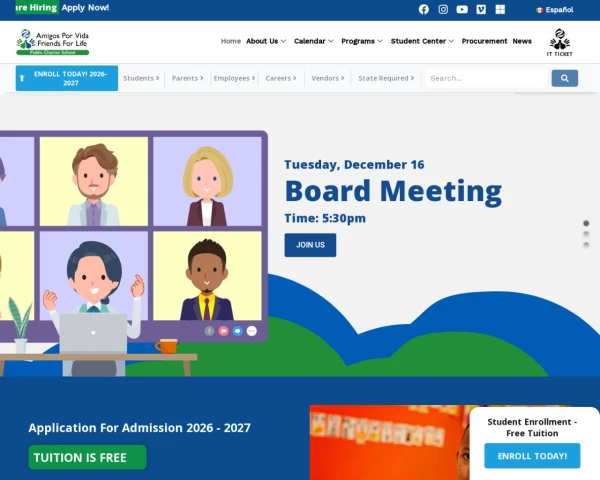Image resolution: width=600 pixels, height=480 pixels.
Task: Open the Procurement menu item
Action: click(x=484, y=41)
